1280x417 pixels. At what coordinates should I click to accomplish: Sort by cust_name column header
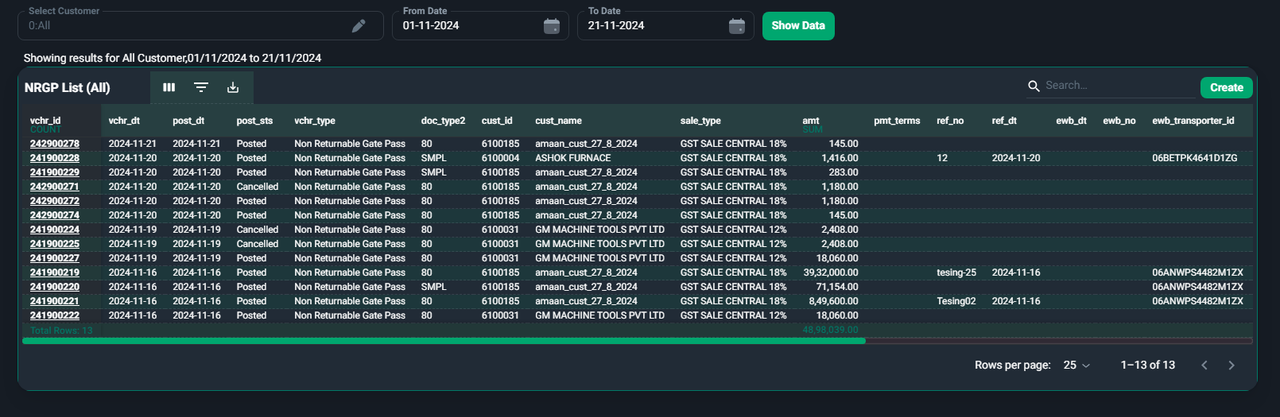(559, 121)
